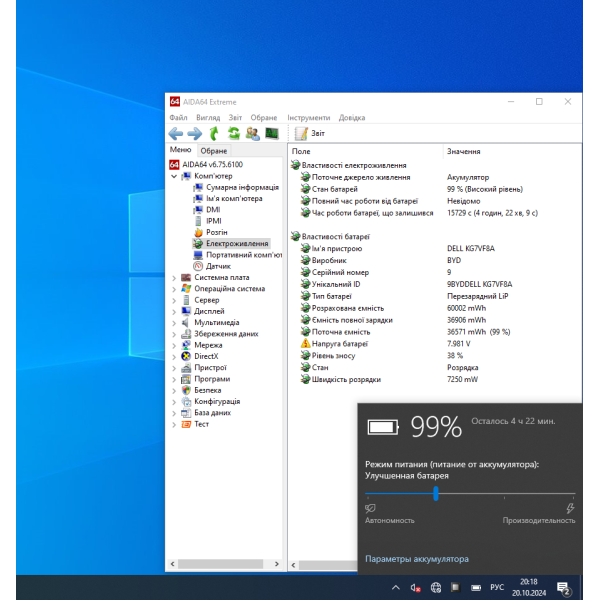This screenshot has width=600, height=600.
Task: Open the Файл menu
Action: (x=178, y=117)
